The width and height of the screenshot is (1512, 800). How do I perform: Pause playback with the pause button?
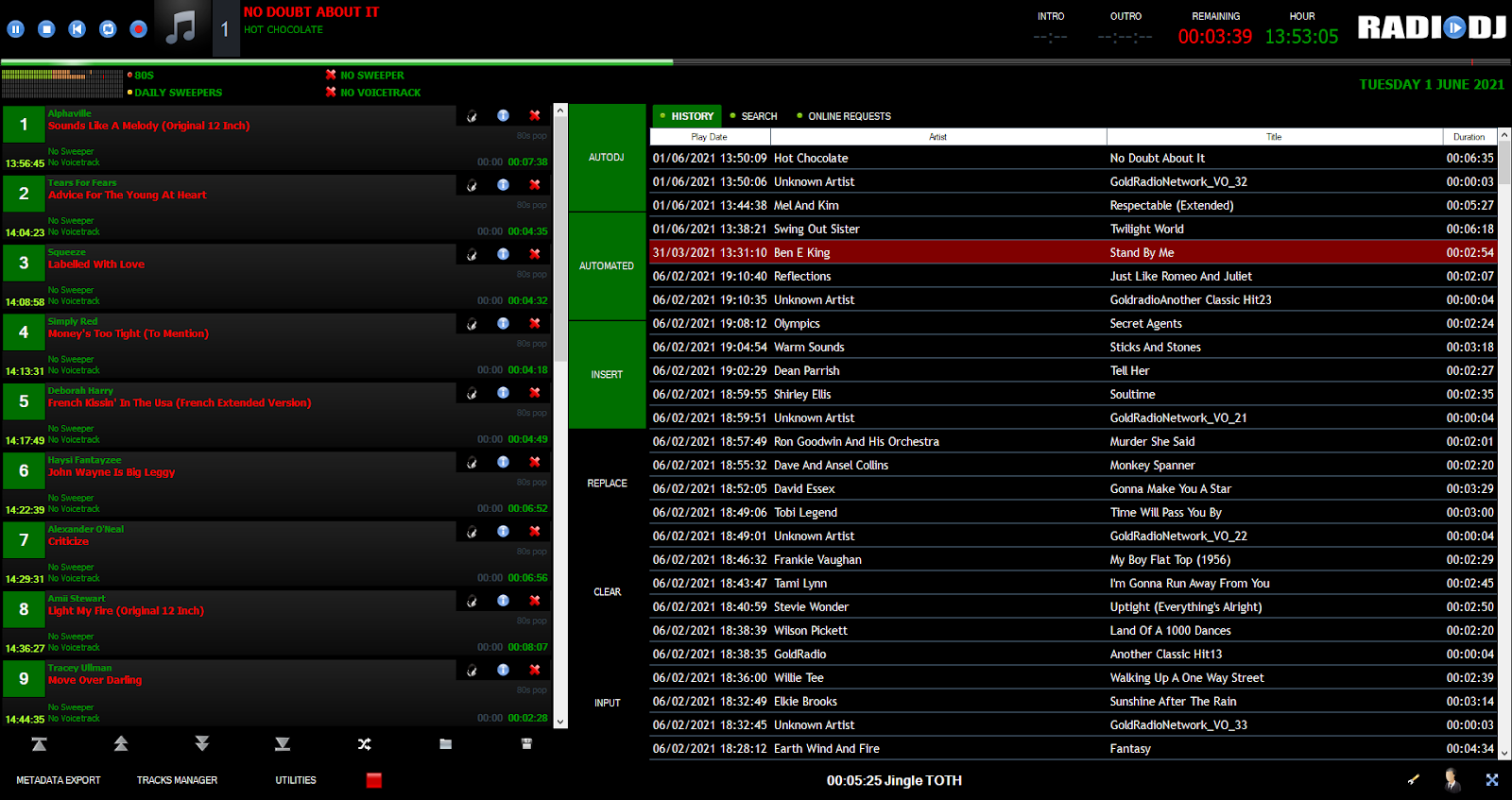pos(16,29)
